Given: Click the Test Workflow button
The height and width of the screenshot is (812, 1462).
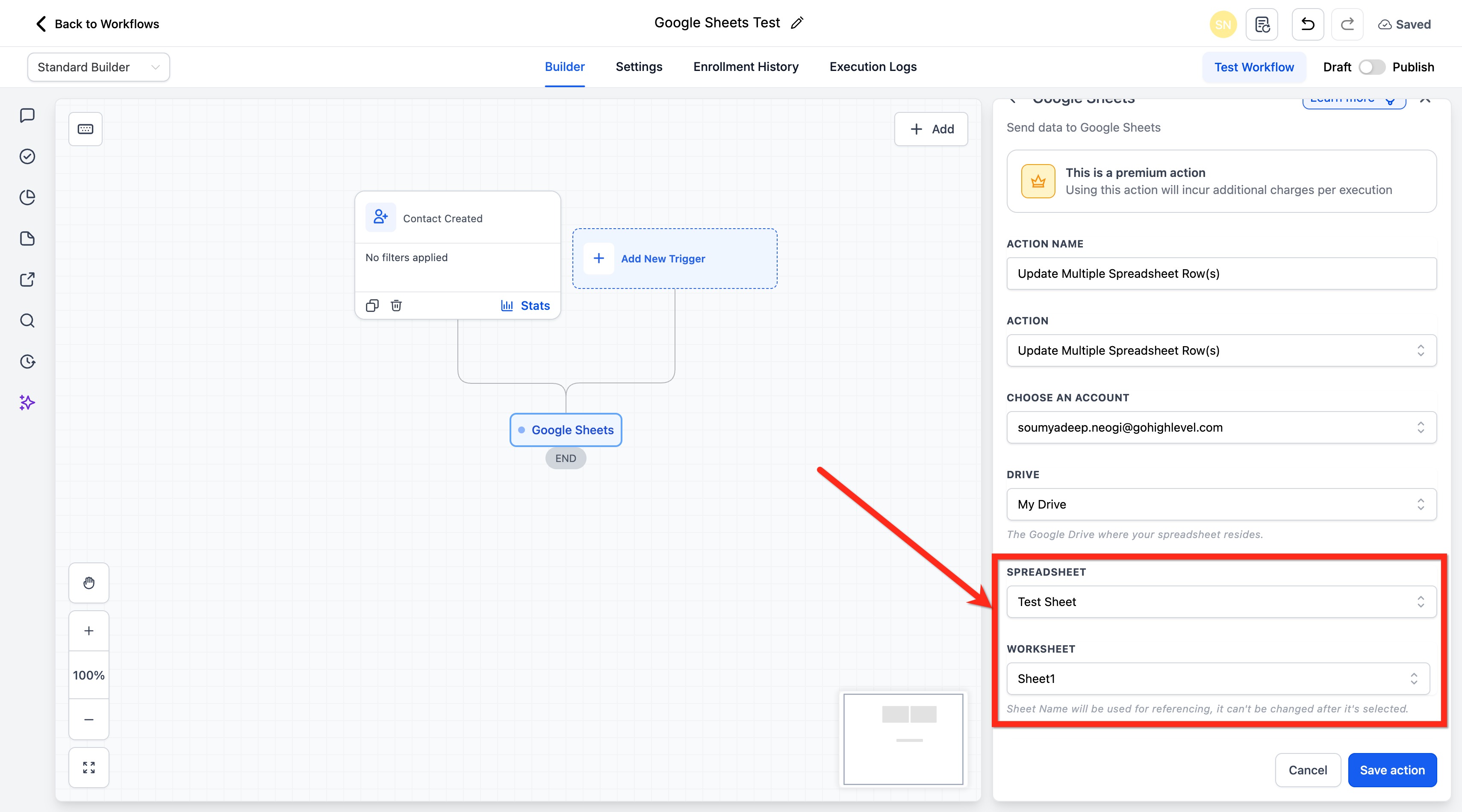Looking at the screenshot, I should tap(1254, 67).
